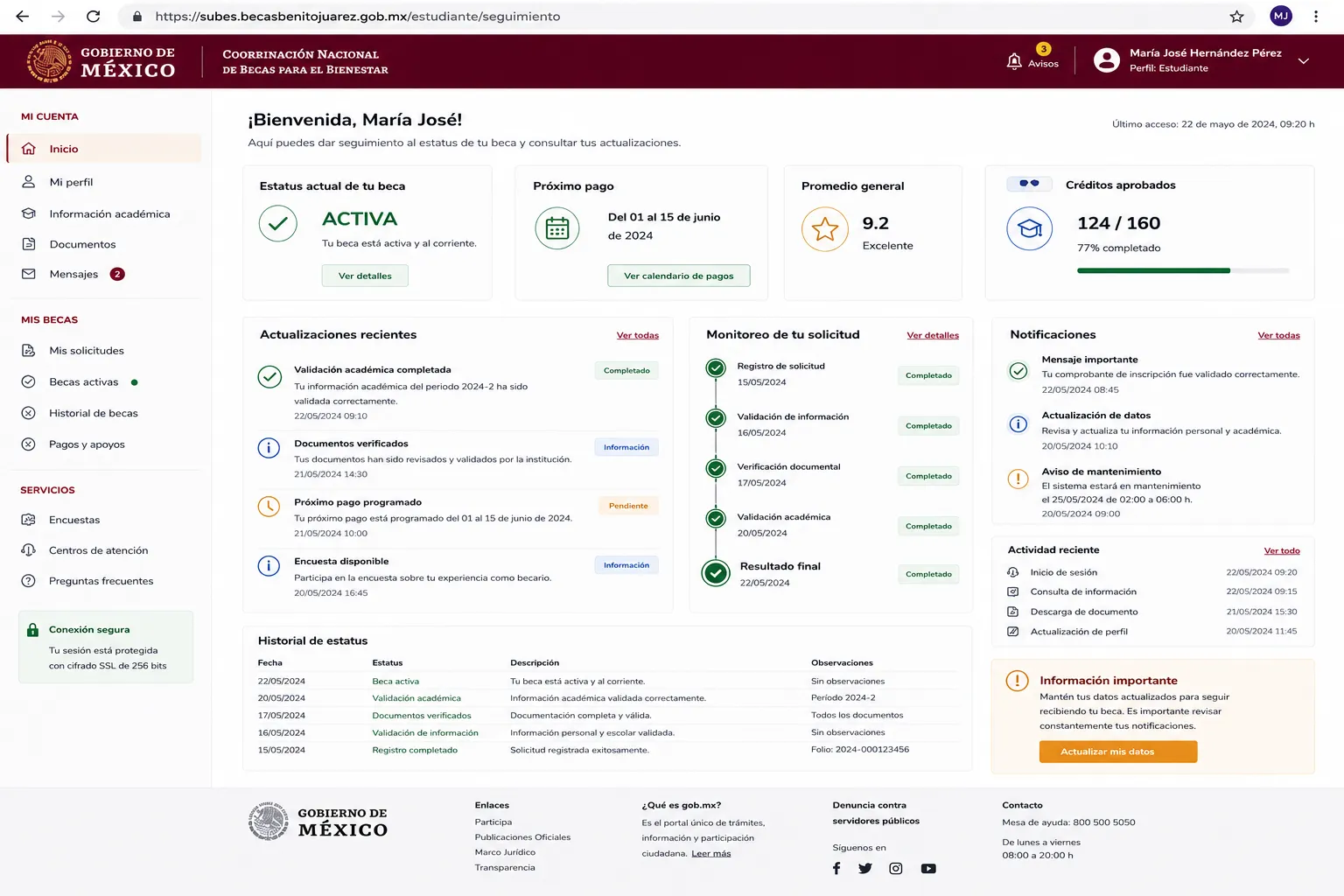Open the Twitter footer icon
This screenshot has width=1344, height=896.
point(865,869)
